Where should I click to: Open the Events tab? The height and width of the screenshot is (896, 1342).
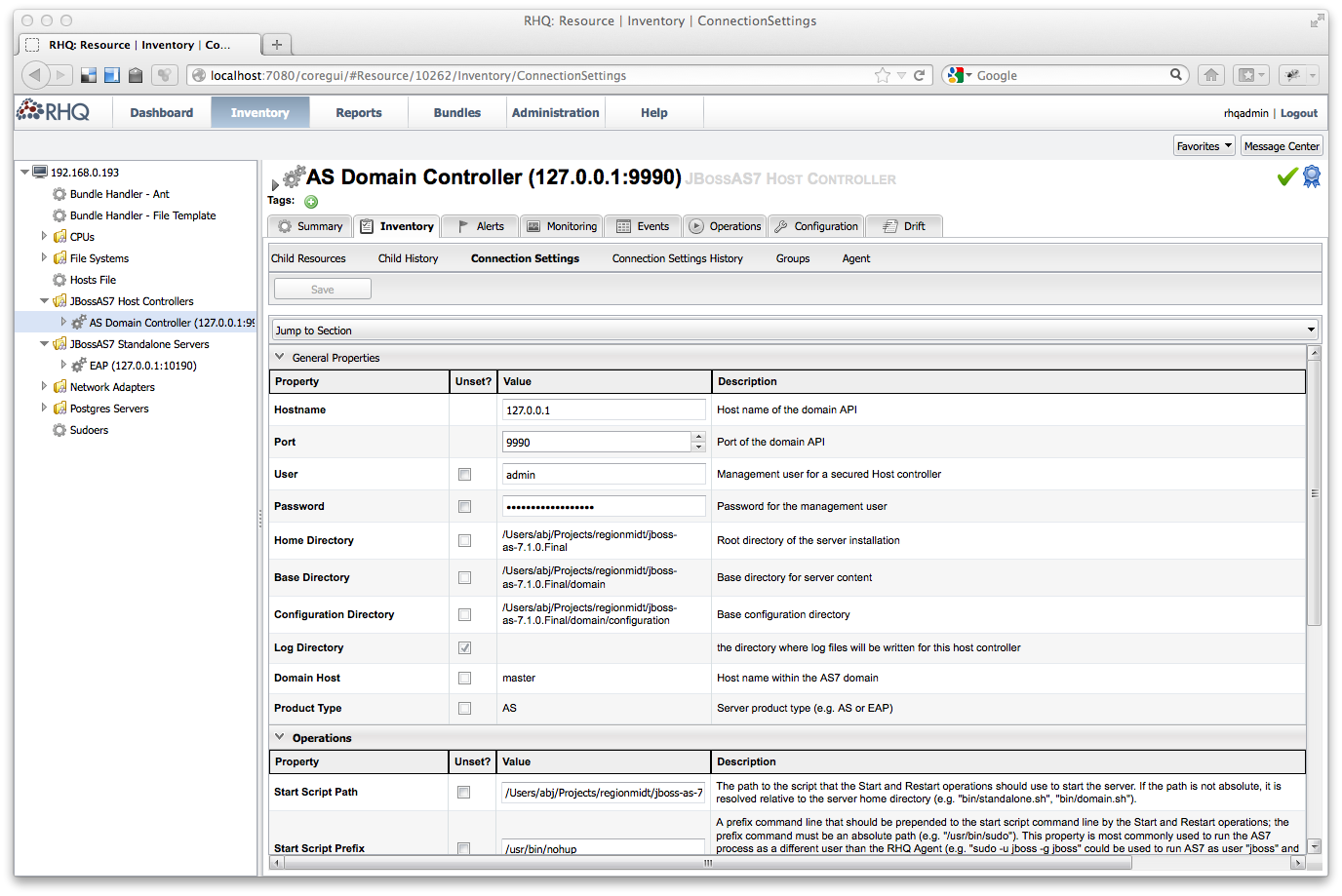coord(643,226)
